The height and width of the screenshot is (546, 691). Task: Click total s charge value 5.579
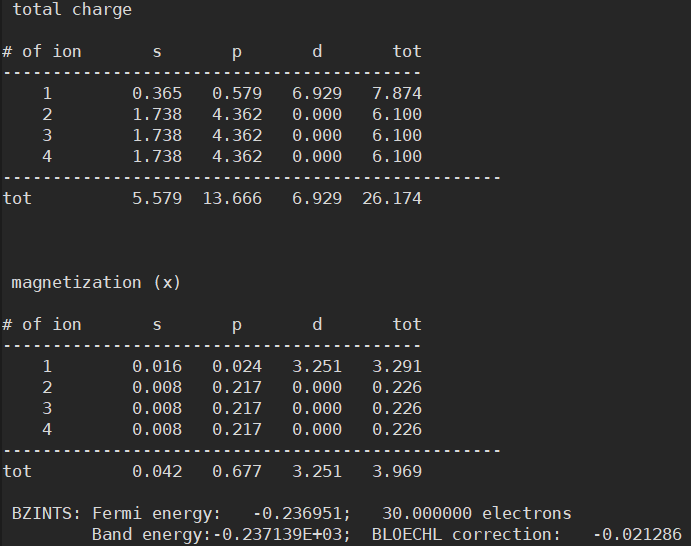pyautogui.click(x=157, y=198)
